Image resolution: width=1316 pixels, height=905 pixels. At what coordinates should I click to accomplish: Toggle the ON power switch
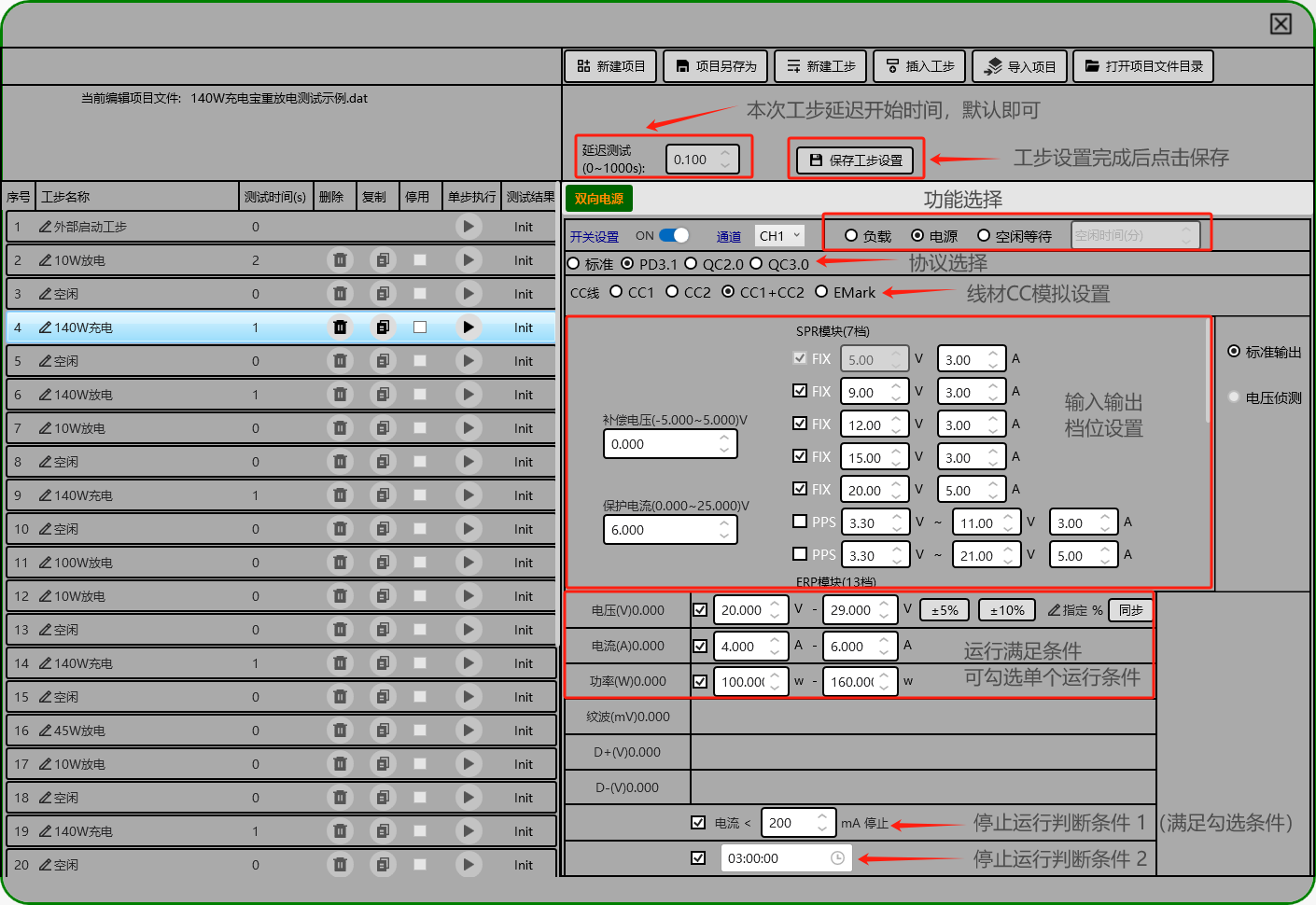coord(673,236)
